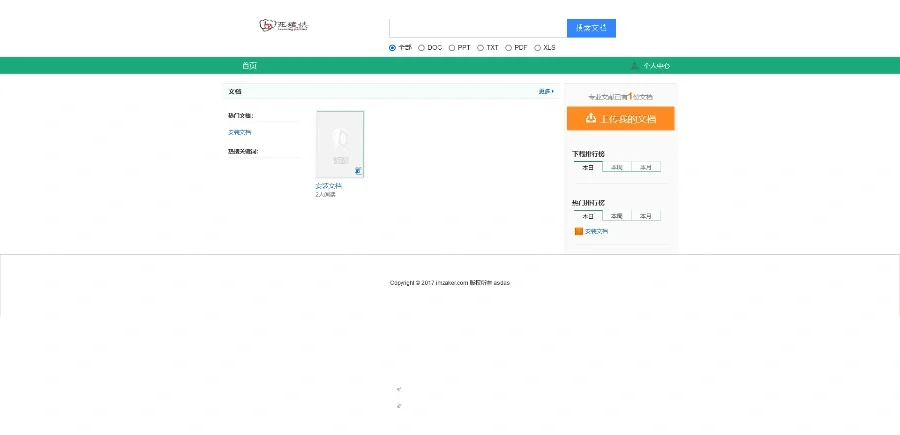The image size is (900, 435).
Task: Click into the search text field
Action: pos(477,28)
